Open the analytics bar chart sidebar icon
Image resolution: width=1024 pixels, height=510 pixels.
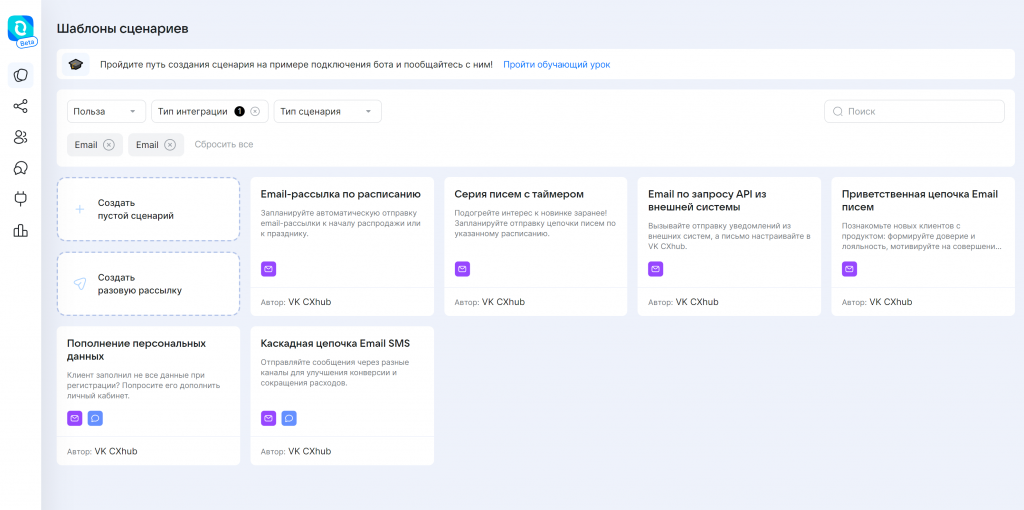20,230
